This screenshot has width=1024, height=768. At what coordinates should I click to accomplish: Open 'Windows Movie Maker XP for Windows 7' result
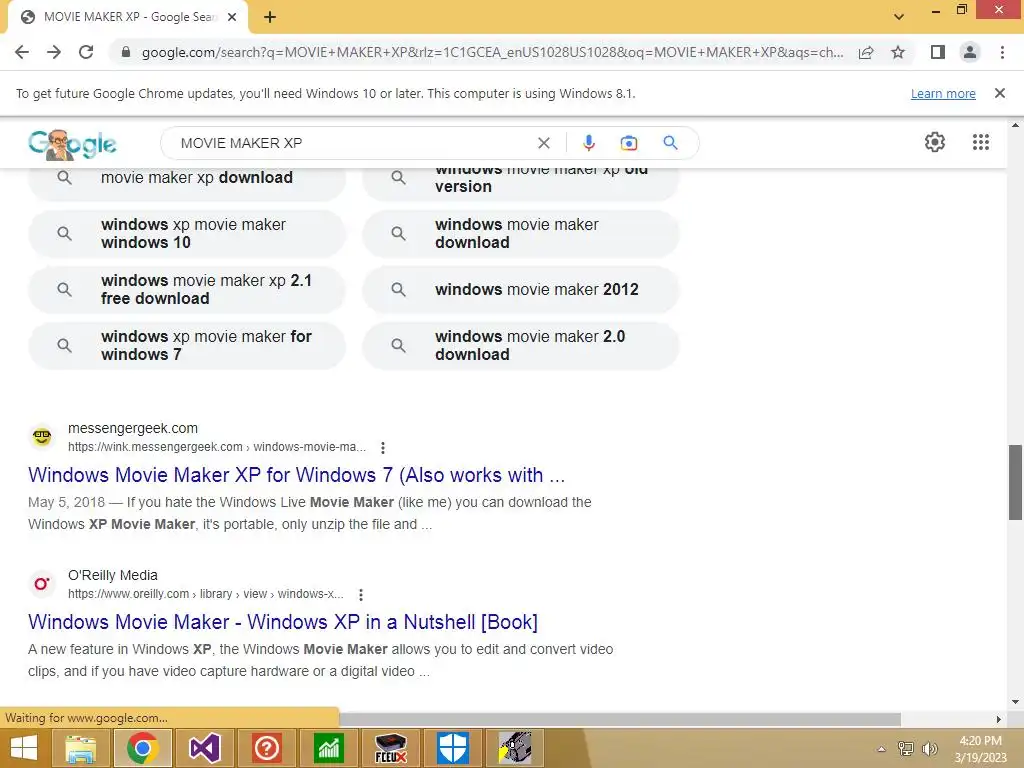[x=296, y=475]
